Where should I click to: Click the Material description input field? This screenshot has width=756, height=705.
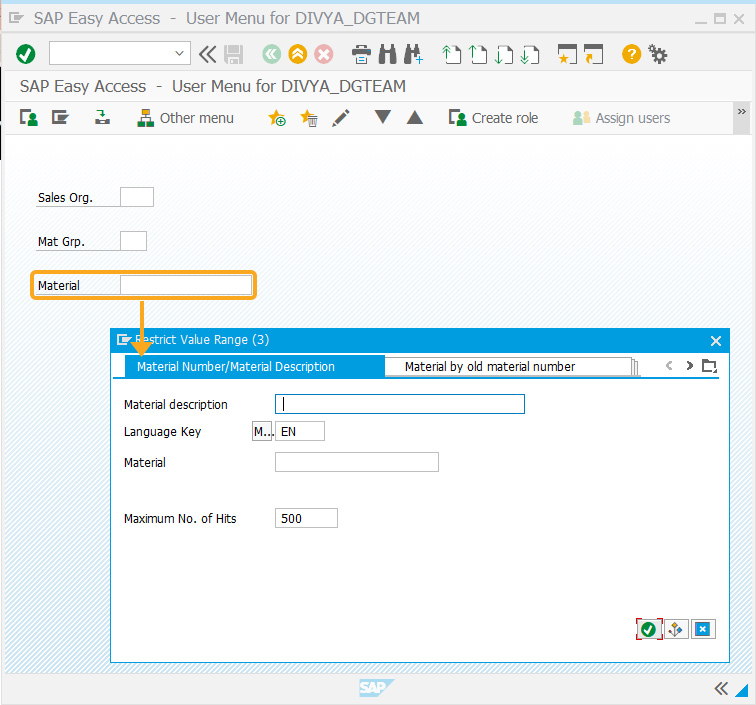click(x=400, y=404)
